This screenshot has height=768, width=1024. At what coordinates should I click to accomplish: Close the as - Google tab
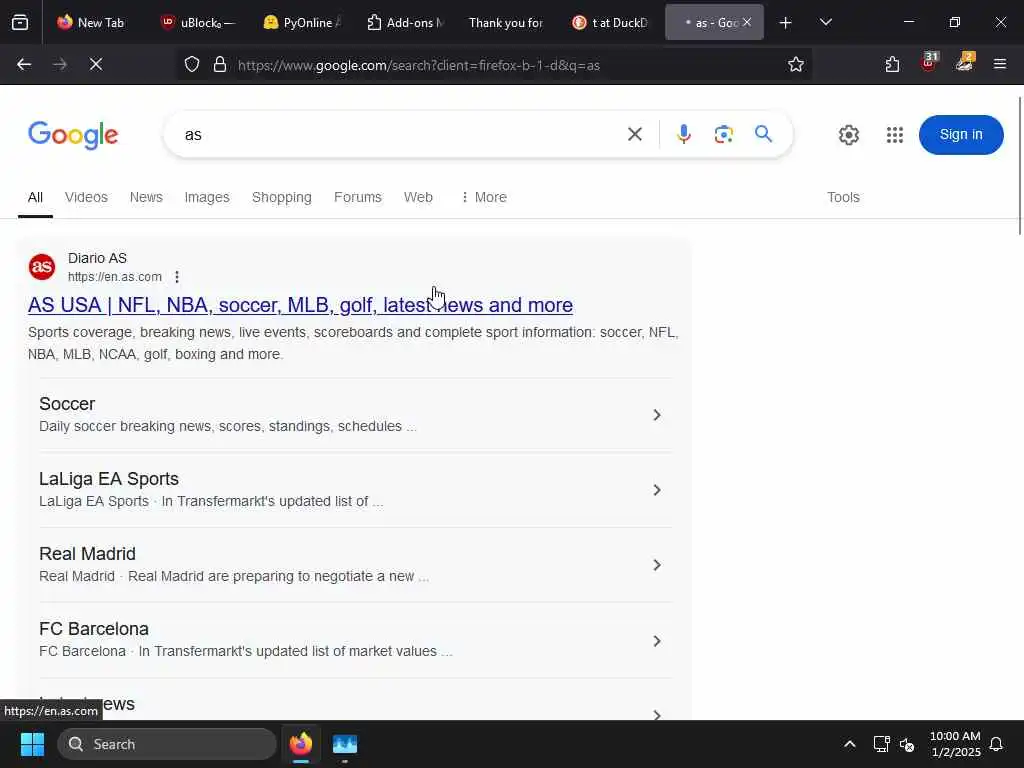tap(747, 23)
